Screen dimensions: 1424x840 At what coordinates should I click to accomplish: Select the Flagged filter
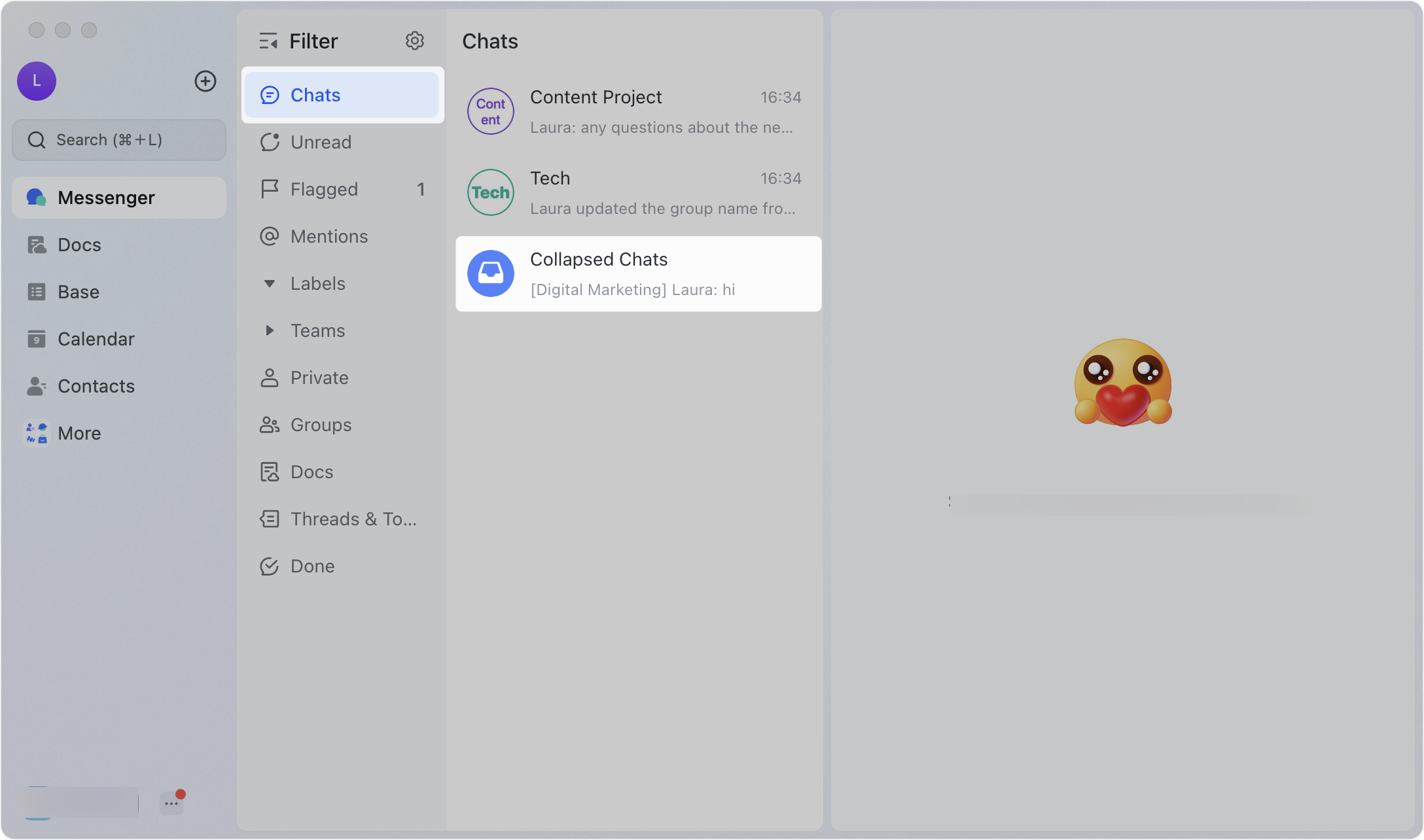coord(342,189)
